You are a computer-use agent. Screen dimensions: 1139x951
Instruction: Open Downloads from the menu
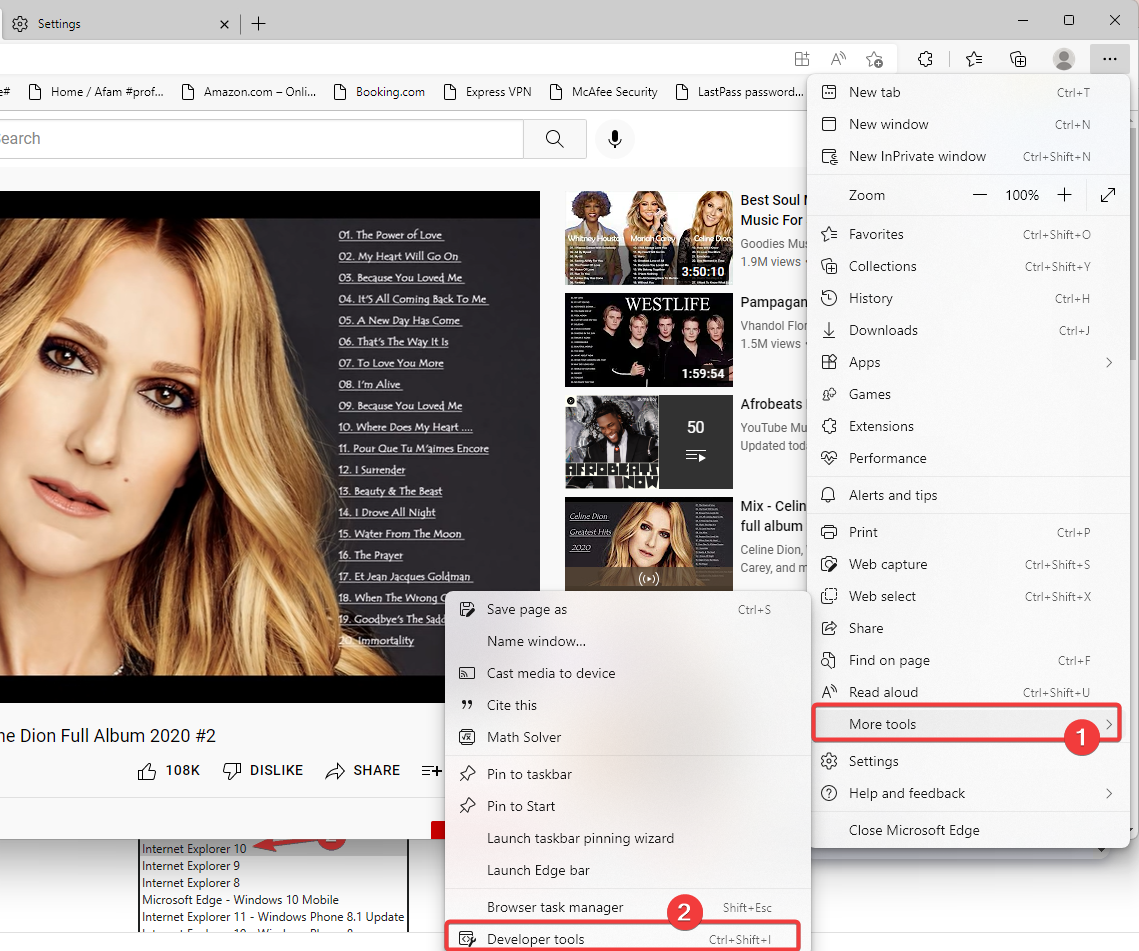[x=968, y=331]
